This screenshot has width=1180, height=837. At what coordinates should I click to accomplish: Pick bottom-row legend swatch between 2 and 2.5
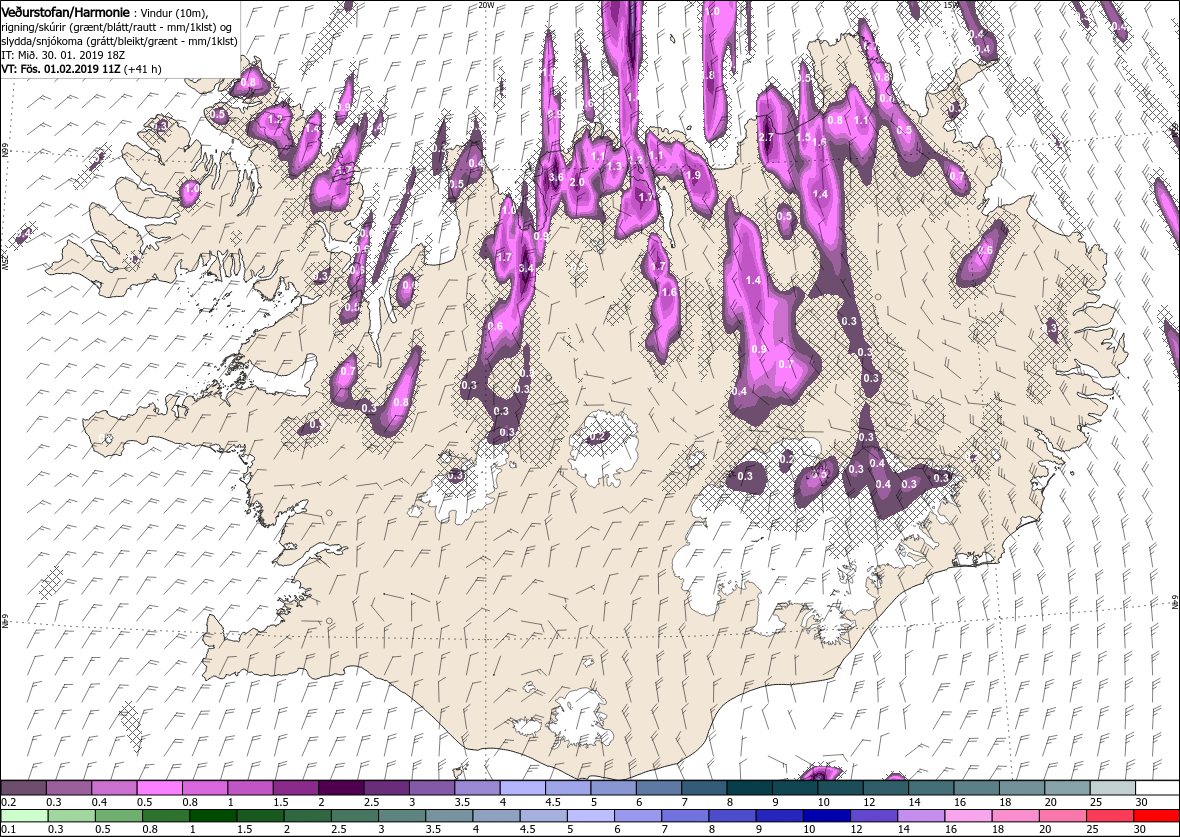point(306,816)
